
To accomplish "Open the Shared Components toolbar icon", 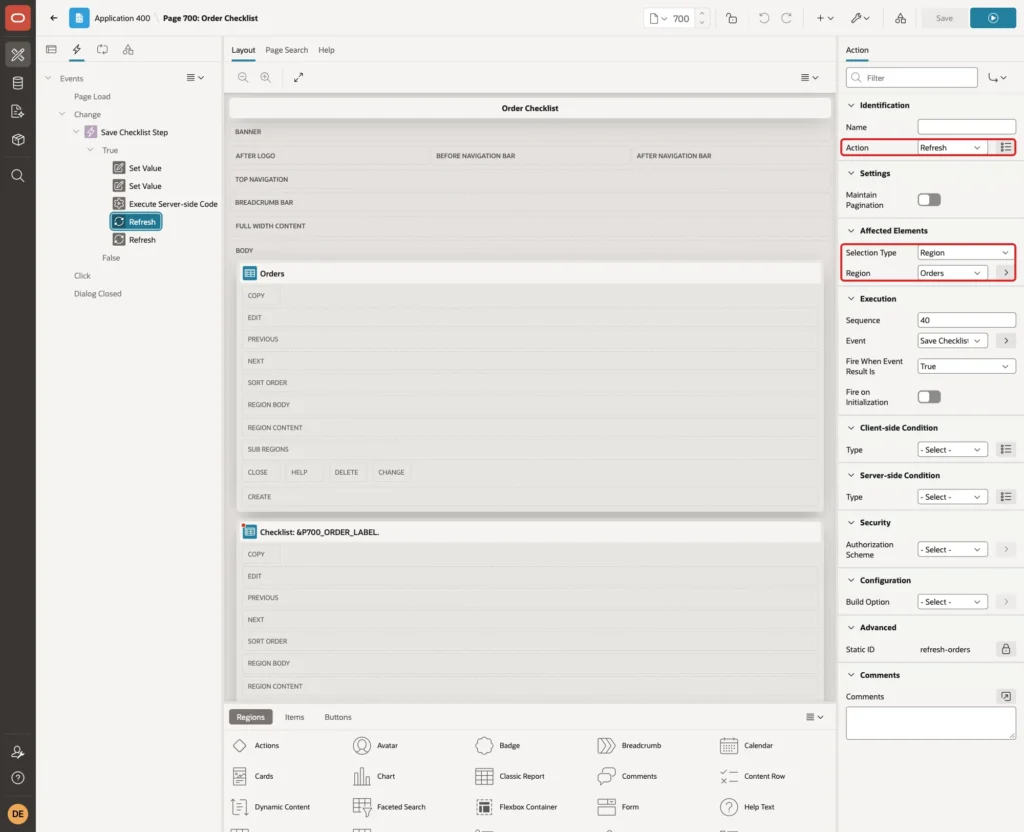I will (901, 18).
